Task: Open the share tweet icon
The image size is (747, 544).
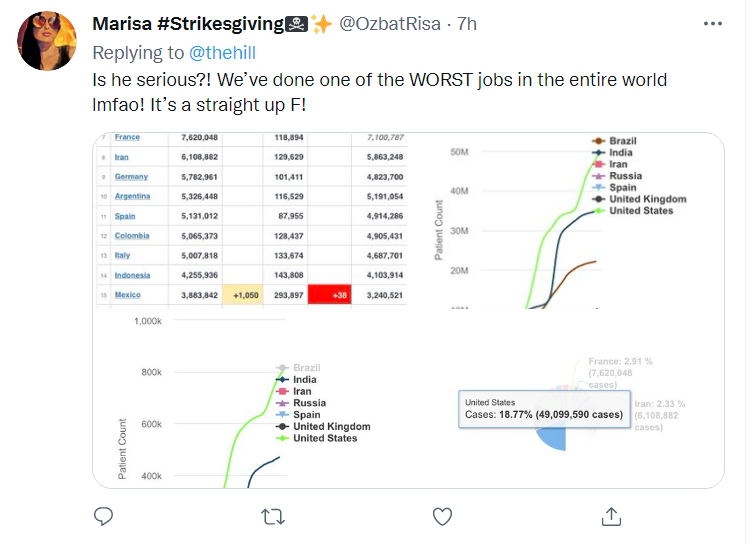Action: [611, 516]
